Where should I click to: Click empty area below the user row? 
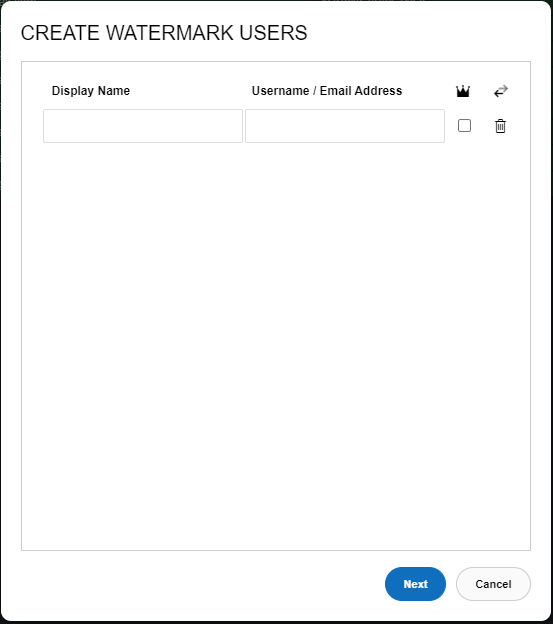(276, 342)
